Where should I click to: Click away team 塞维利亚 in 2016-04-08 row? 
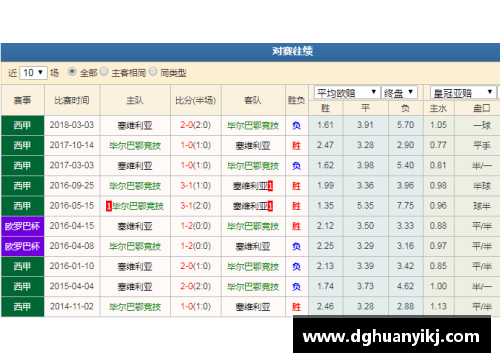click(x=253, y=247)
